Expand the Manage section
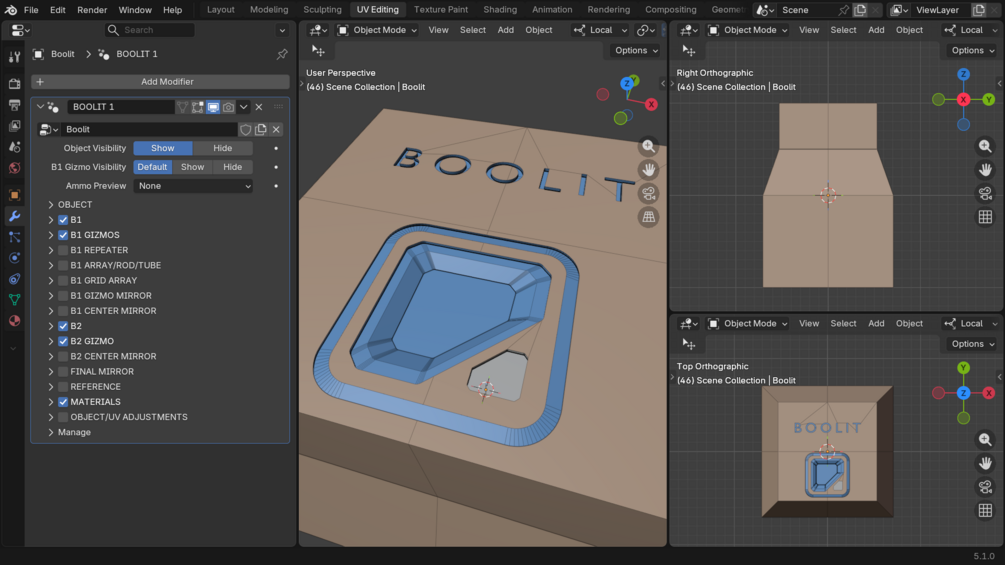 coord(51,432)
